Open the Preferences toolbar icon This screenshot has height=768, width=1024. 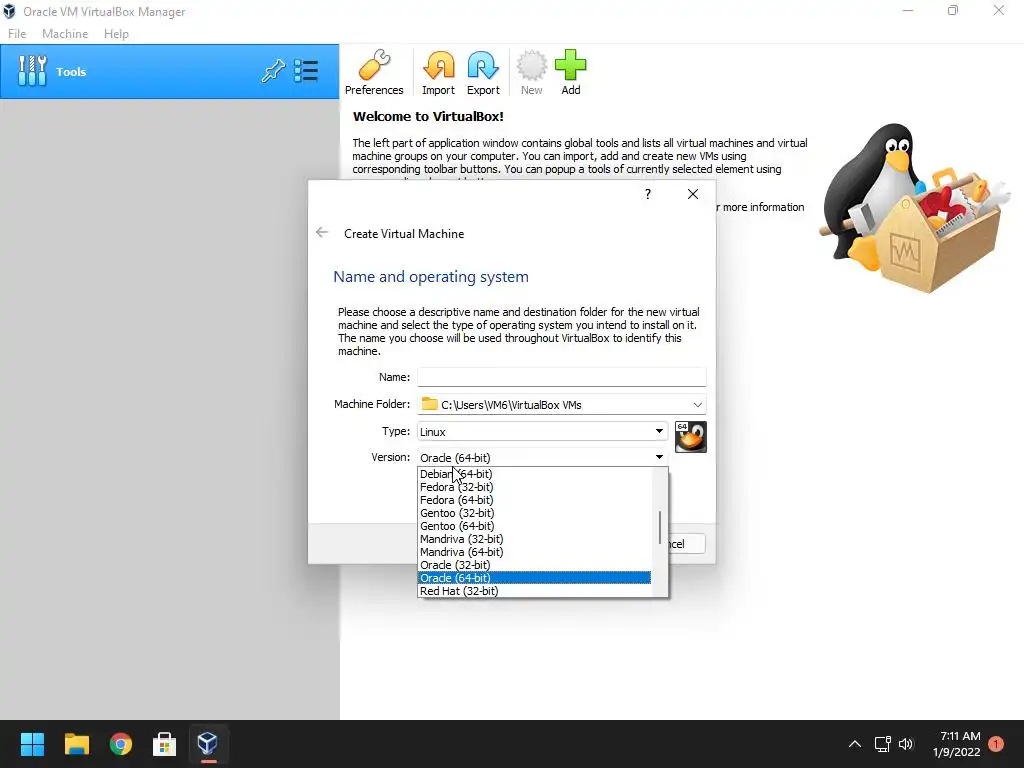coord(374,72)
